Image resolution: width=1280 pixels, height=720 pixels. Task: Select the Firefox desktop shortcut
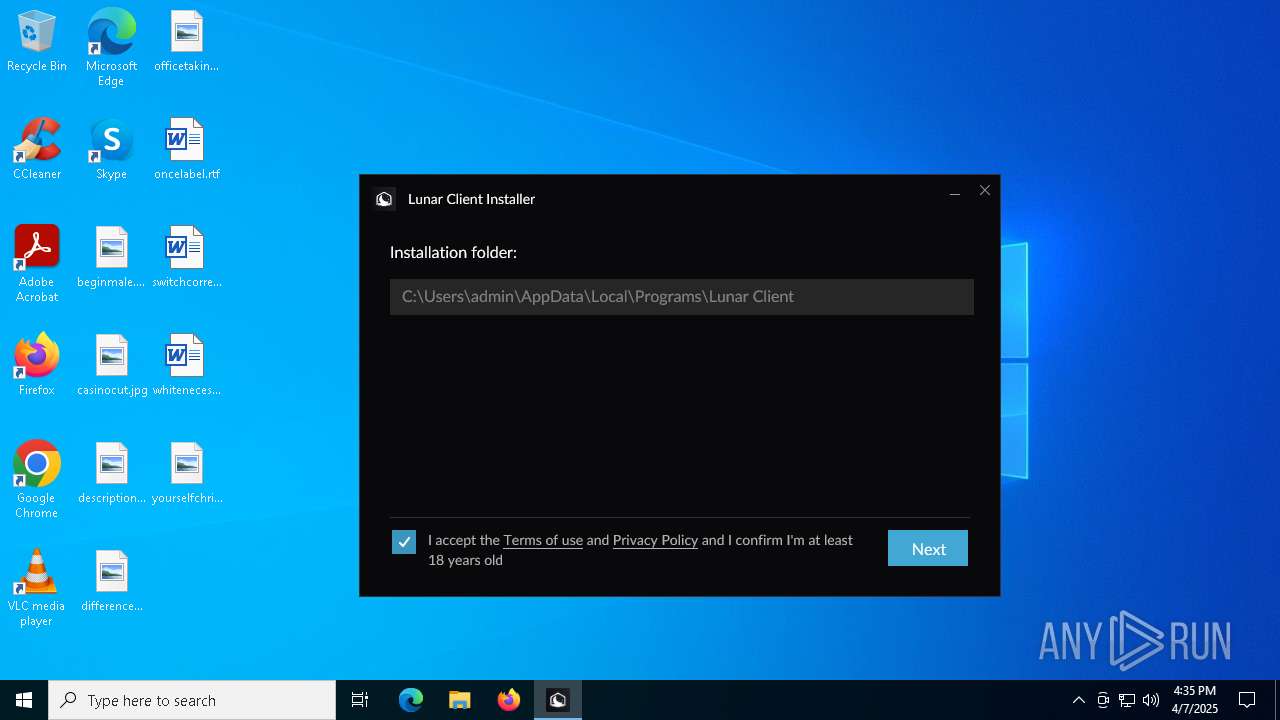pyautogui.click(x=37, y=366)
